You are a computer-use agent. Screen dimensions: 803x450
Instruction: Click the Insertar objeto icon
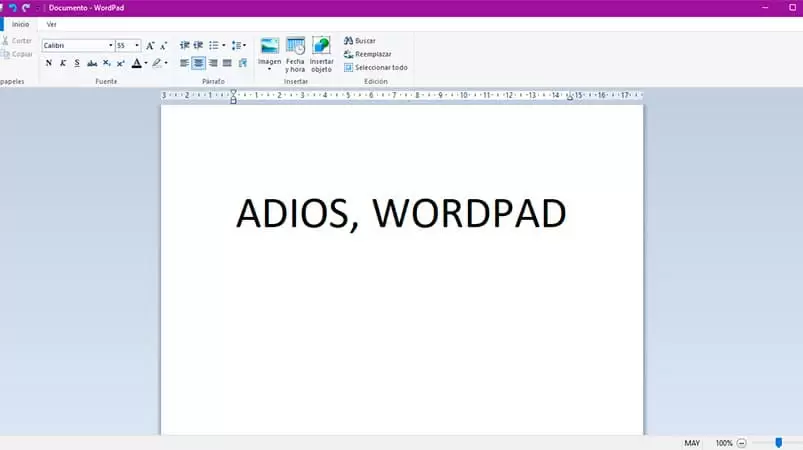322,46
